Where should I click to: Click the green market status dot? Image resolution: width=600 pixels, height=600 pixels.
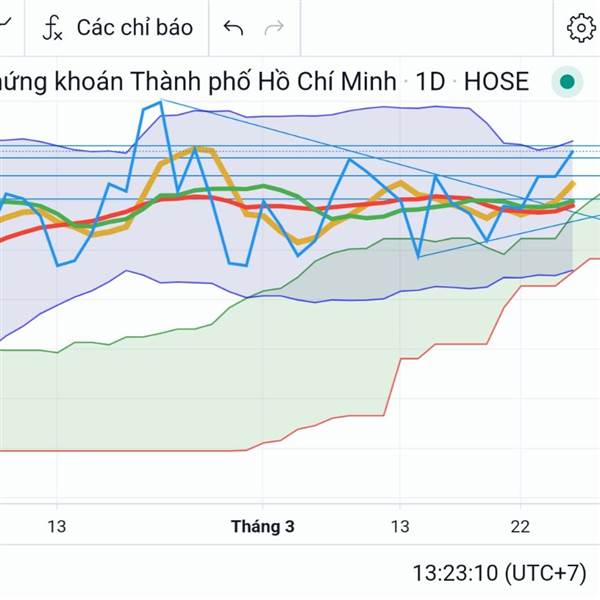568,82
